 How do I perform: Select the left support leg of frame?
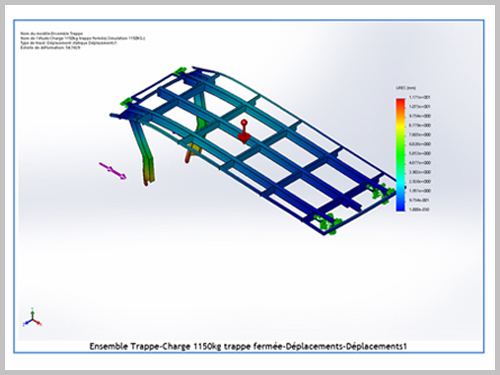pyautogui.click(x=143, y=153)
